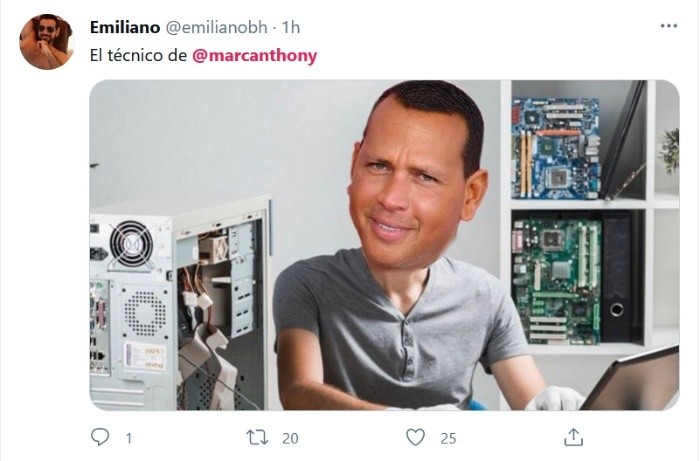700x461 pixels.
Task: Click the reply count 1
Action: pos(129,438)
